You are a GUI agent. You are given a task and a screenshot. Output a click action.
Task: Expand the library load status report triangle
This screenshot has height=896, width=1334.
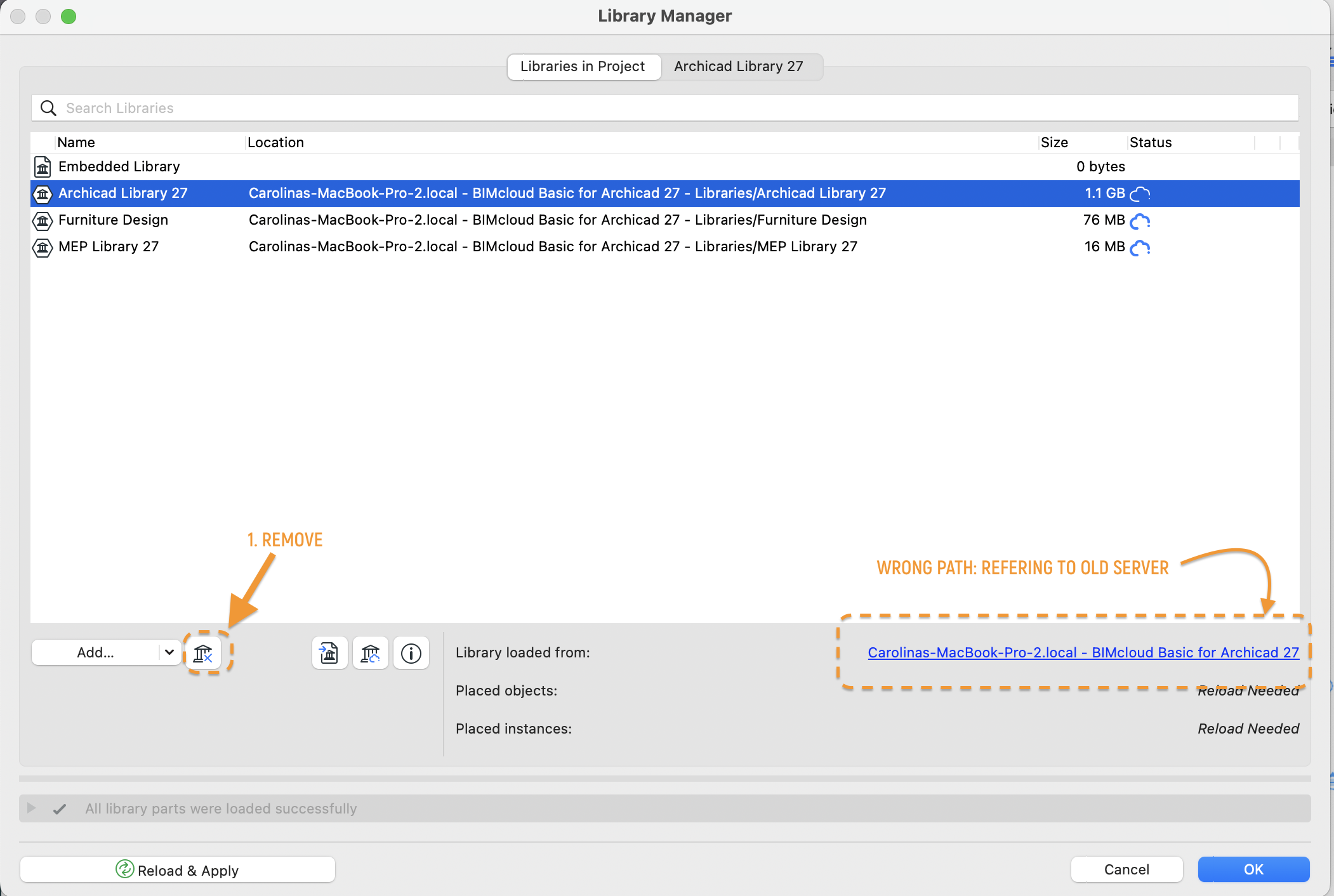pyautogui.click(x=31, y=808)
